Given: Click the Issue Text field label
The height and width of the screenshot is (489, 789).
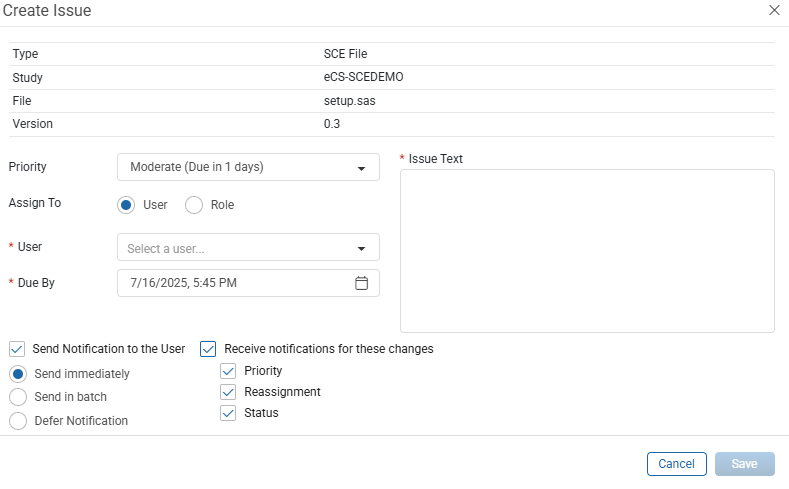Looking at the screenshot, I should tap(435, 159).
